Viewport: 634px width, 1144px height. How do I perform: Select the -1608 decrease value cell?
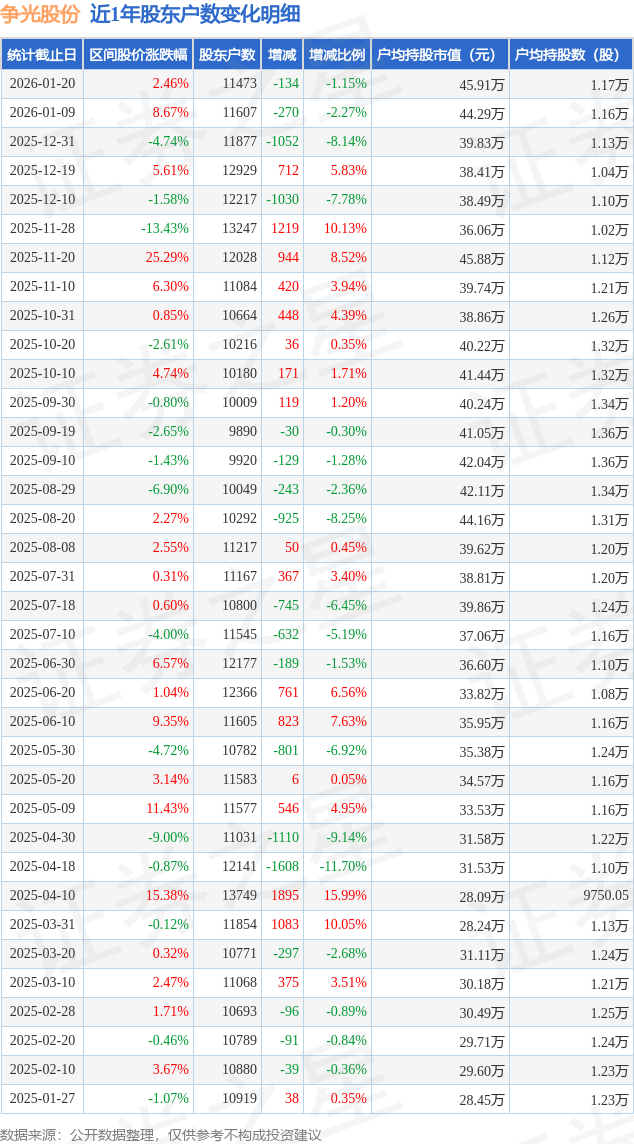282,867
